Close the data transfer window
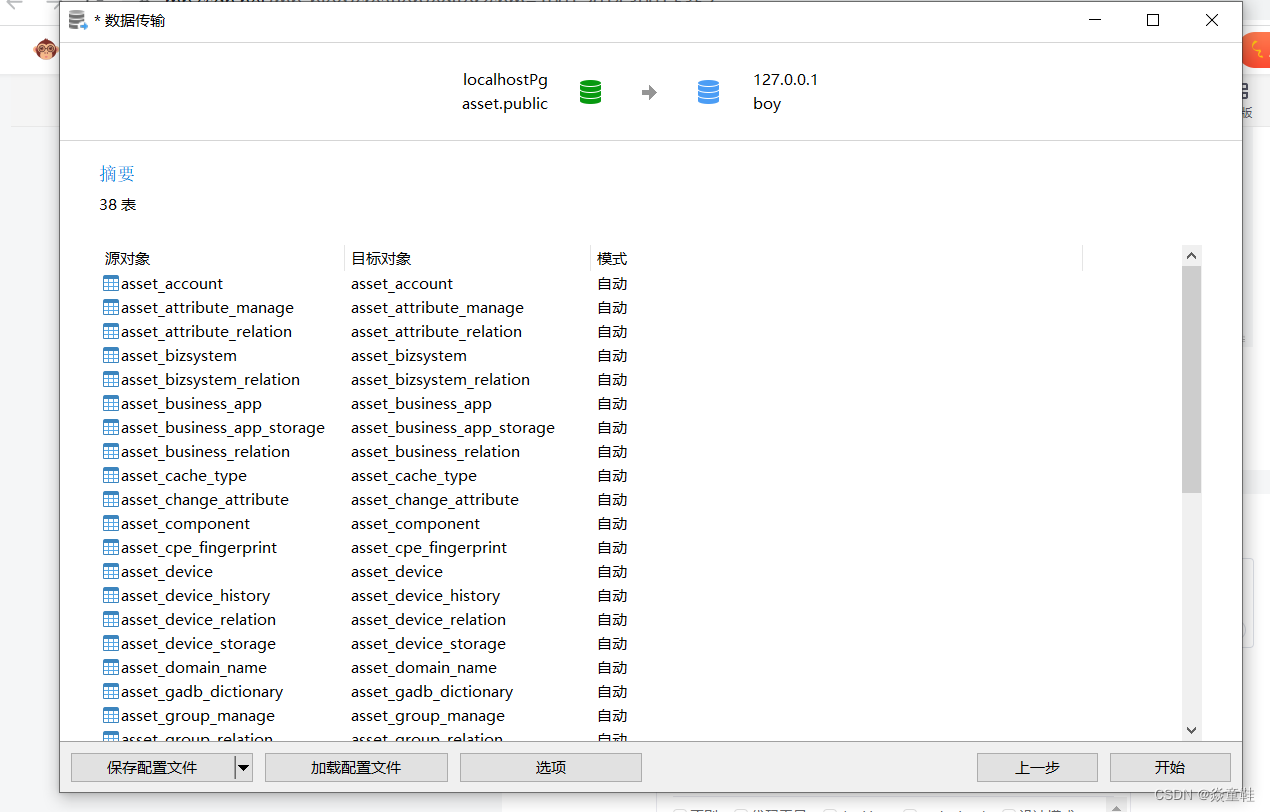The image size is (1270, 812). coord(1211,20)
